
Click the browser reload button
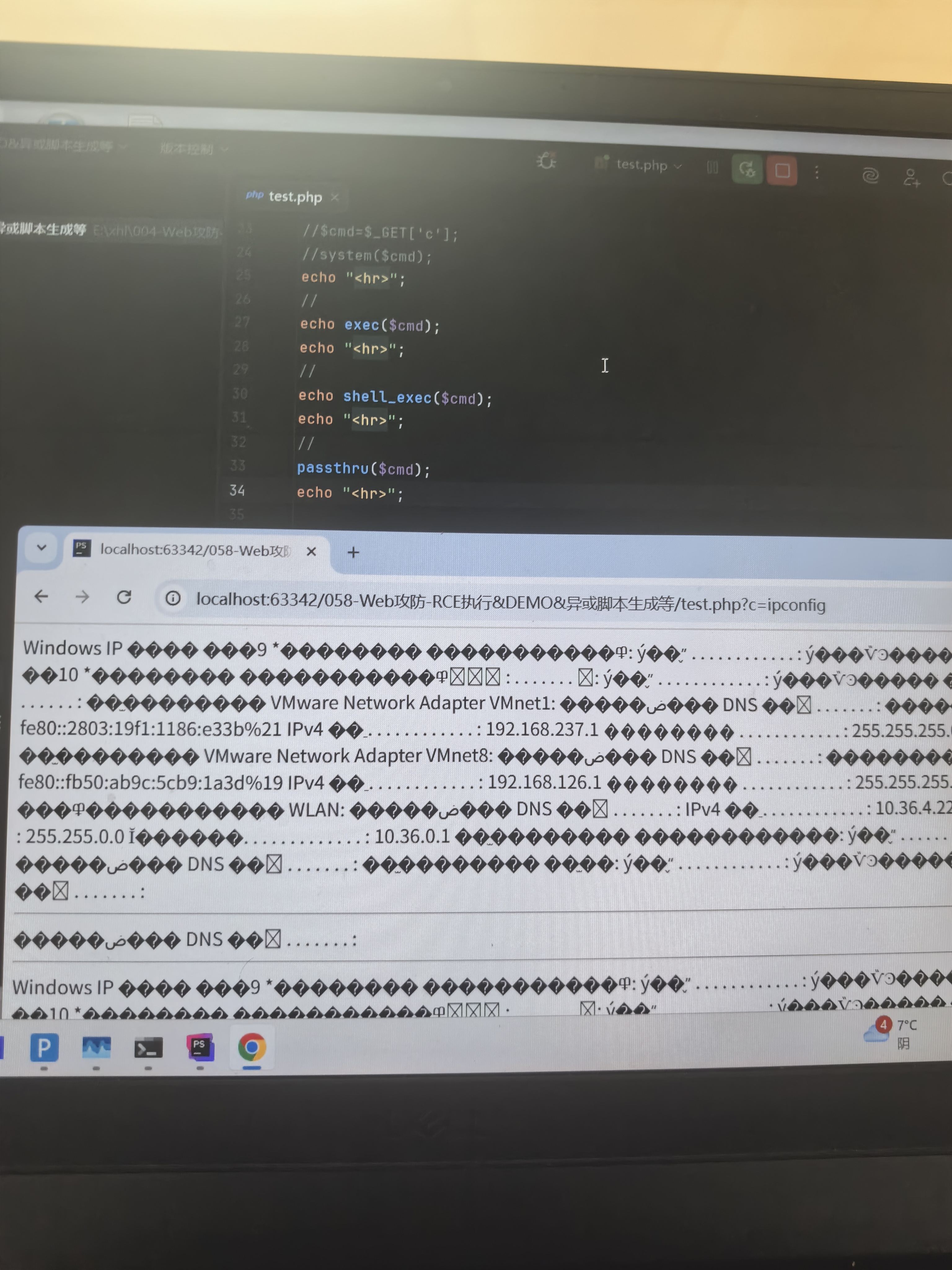pyautogui.click(x=124, y=597)
